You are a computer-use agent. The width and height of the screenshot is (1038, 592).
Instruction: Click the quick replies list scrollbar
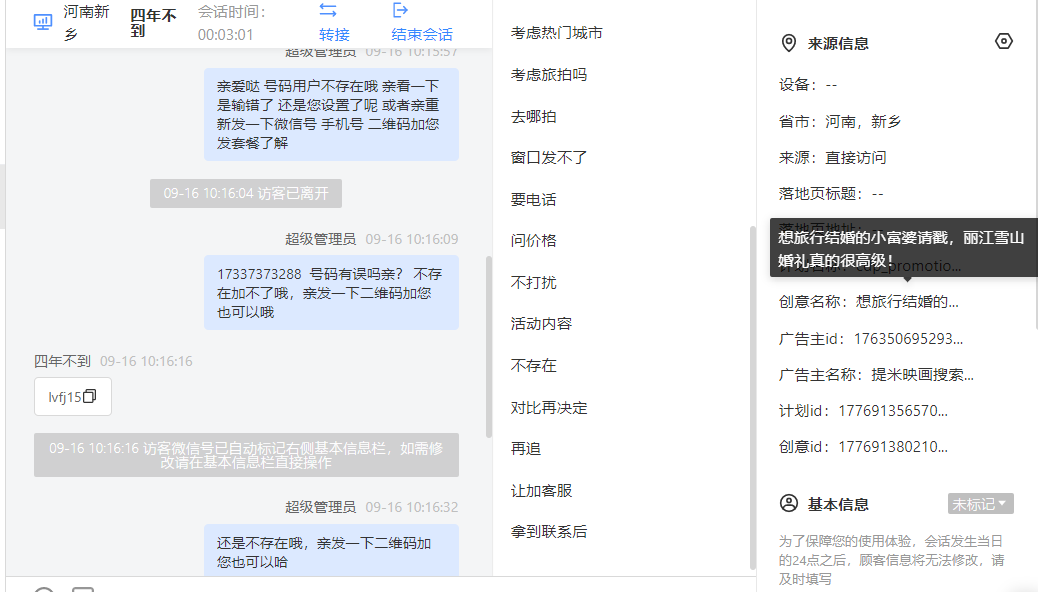752,397
